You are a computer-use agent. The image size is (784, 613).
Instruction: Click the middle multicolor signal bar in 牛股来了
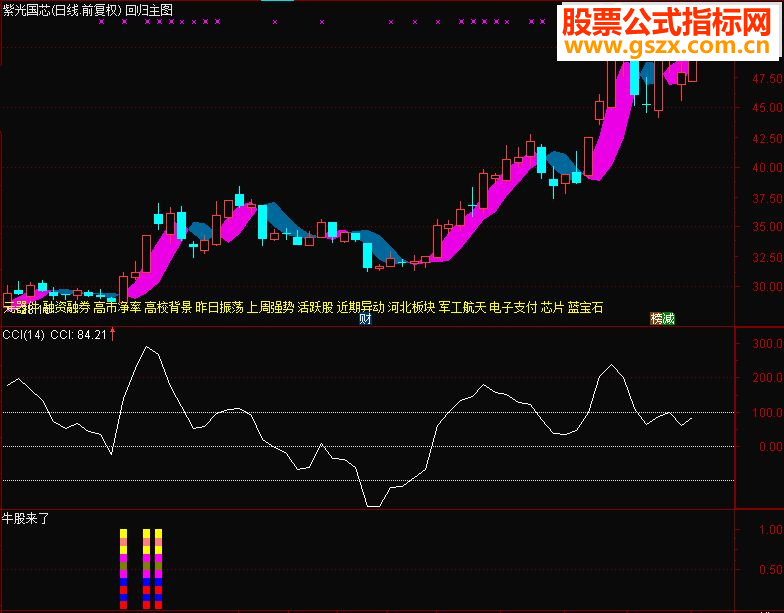[146, 569]
